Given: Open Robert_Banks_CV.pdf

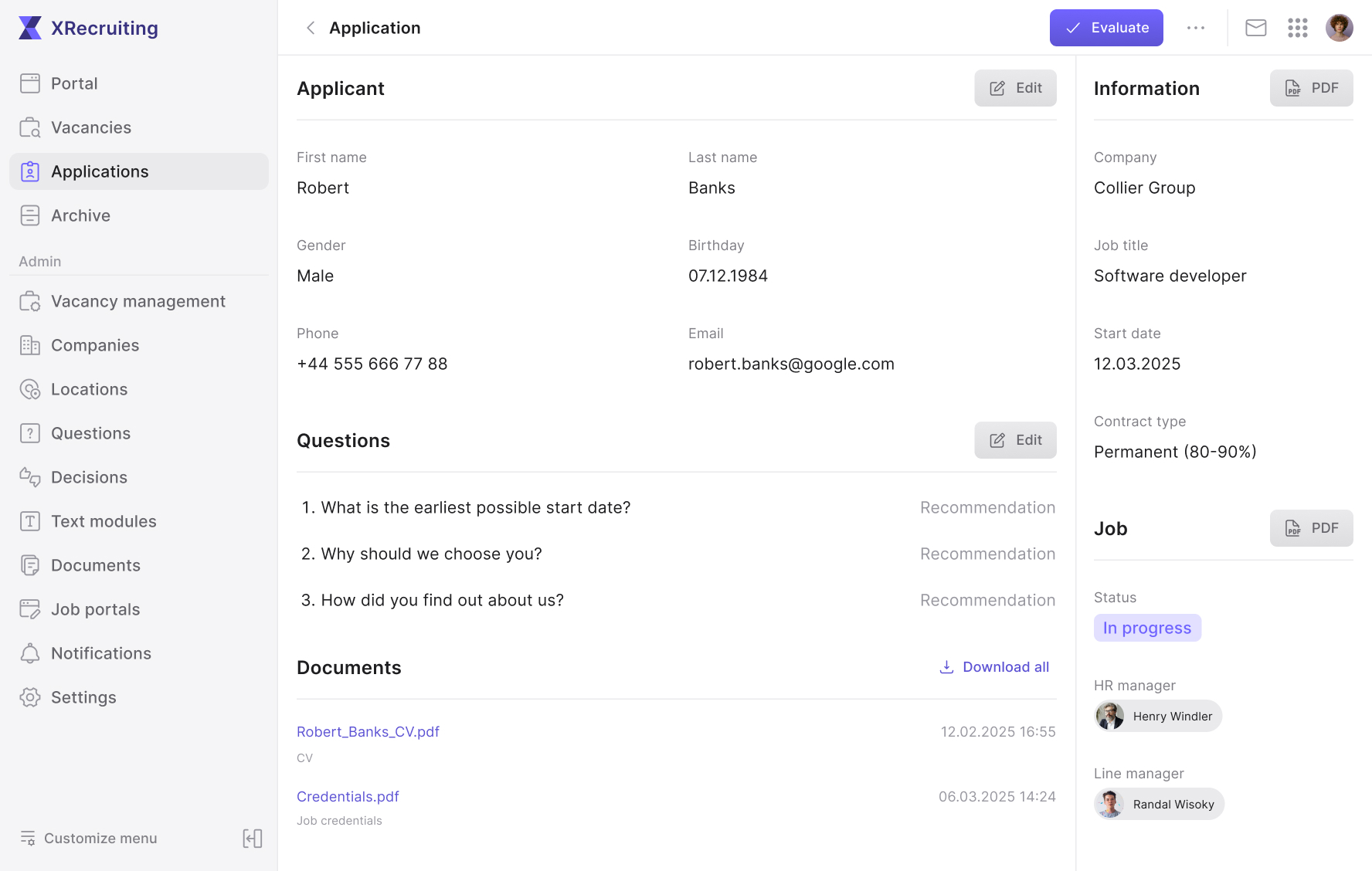Looking at the screenshot, I should click(x=368, y=731).
